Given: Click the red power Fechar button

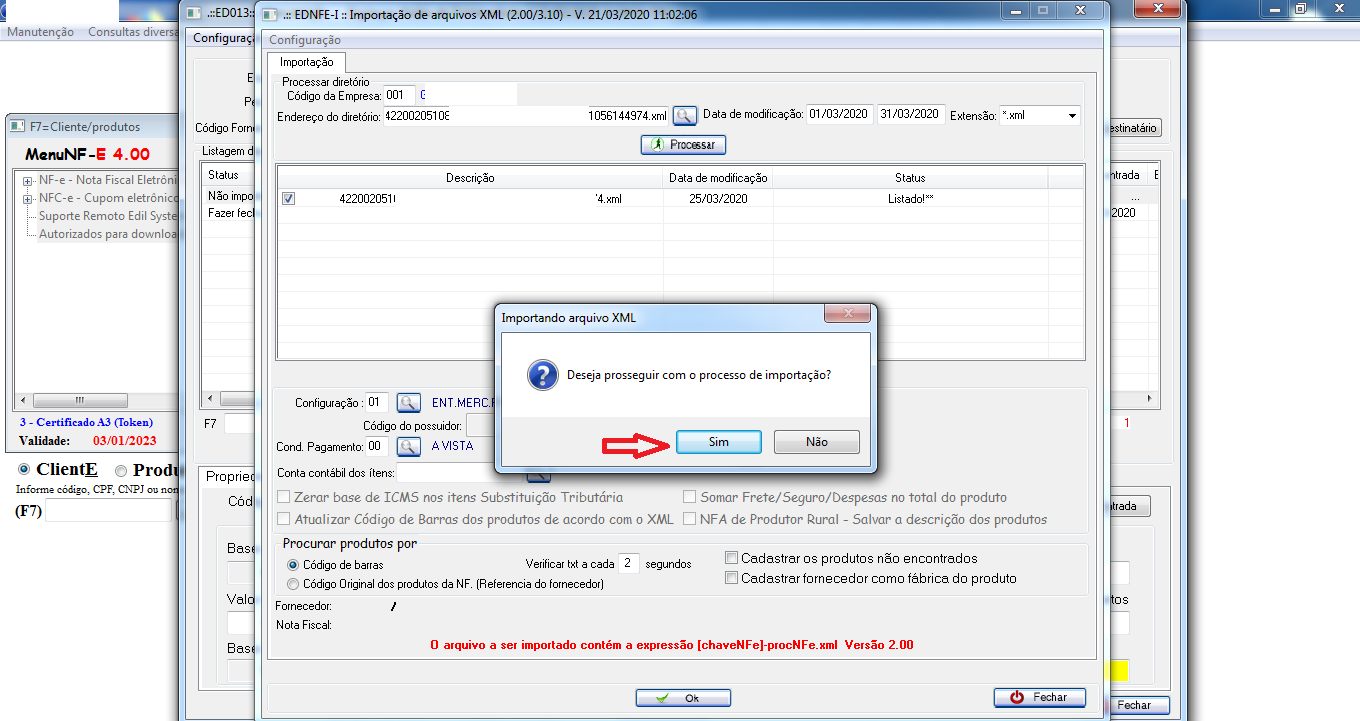Looking at the screenshot, I should point(1038,697).
